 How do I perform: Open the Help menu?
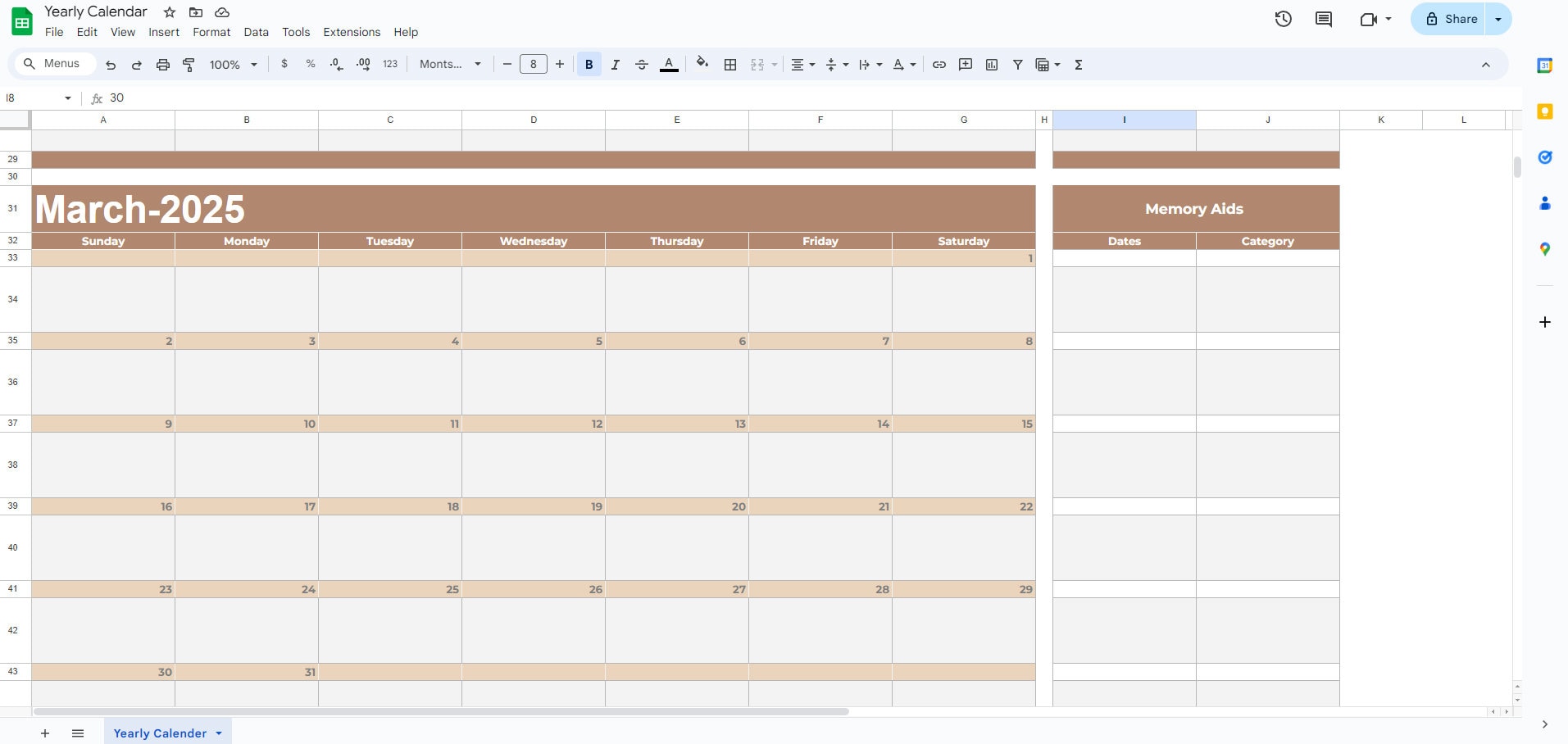tap(406, 32)
